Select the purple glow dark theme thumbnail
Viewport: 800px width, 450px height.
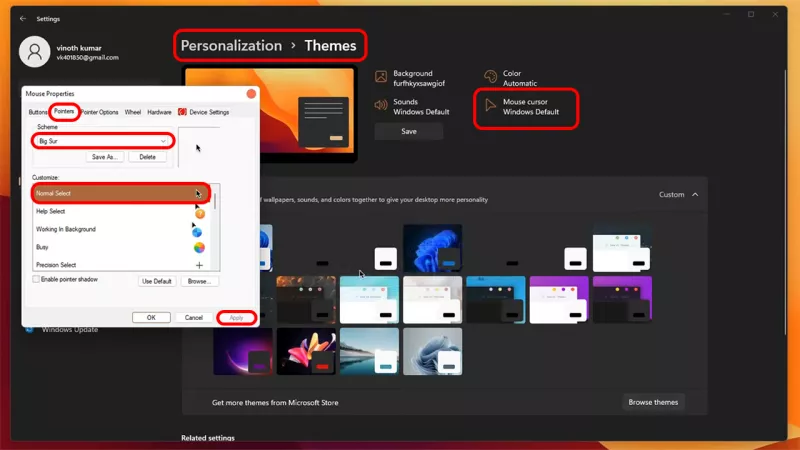click(243, 351)
